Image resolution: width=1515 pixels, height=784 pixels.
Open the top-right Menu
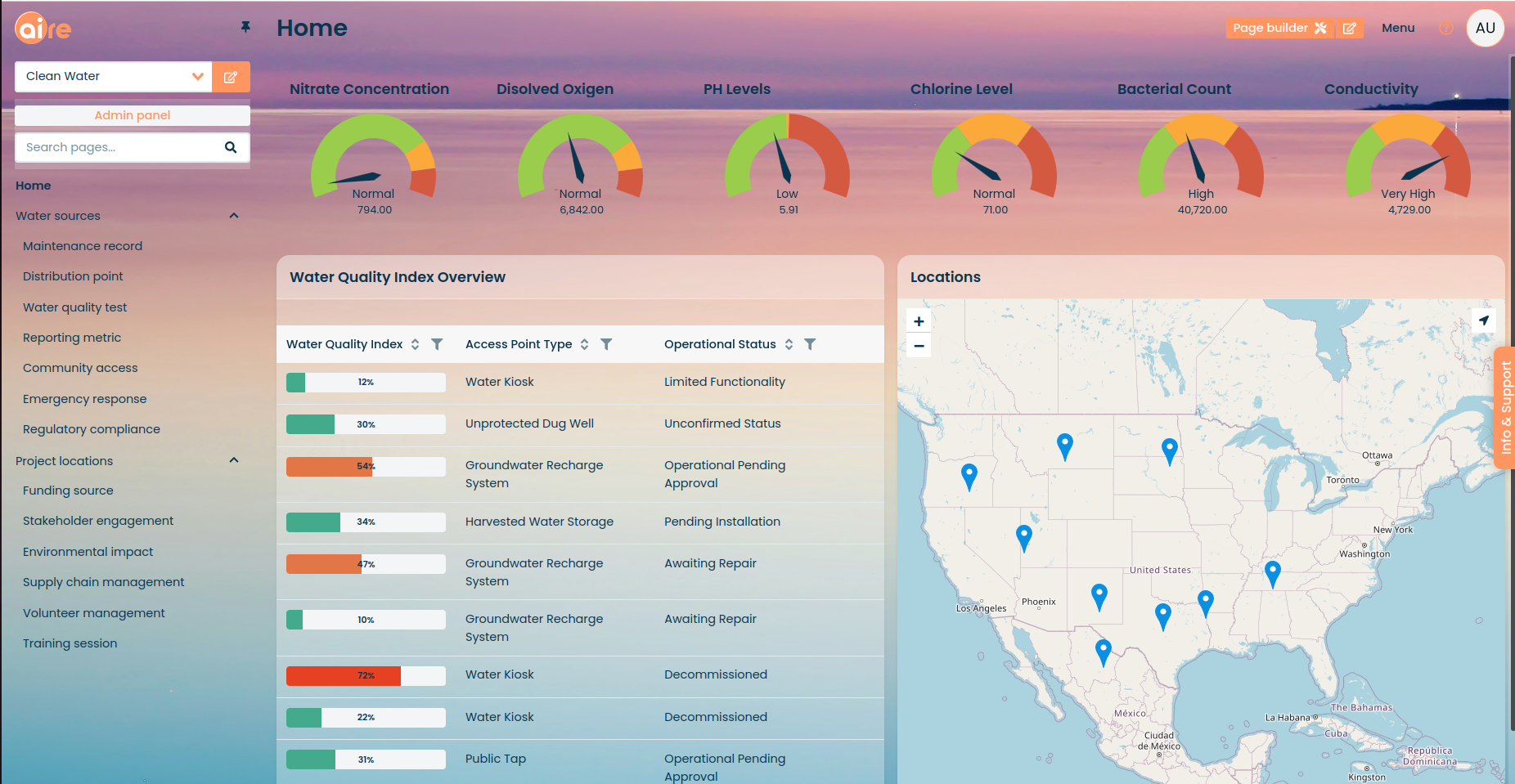click(1397, 28)
